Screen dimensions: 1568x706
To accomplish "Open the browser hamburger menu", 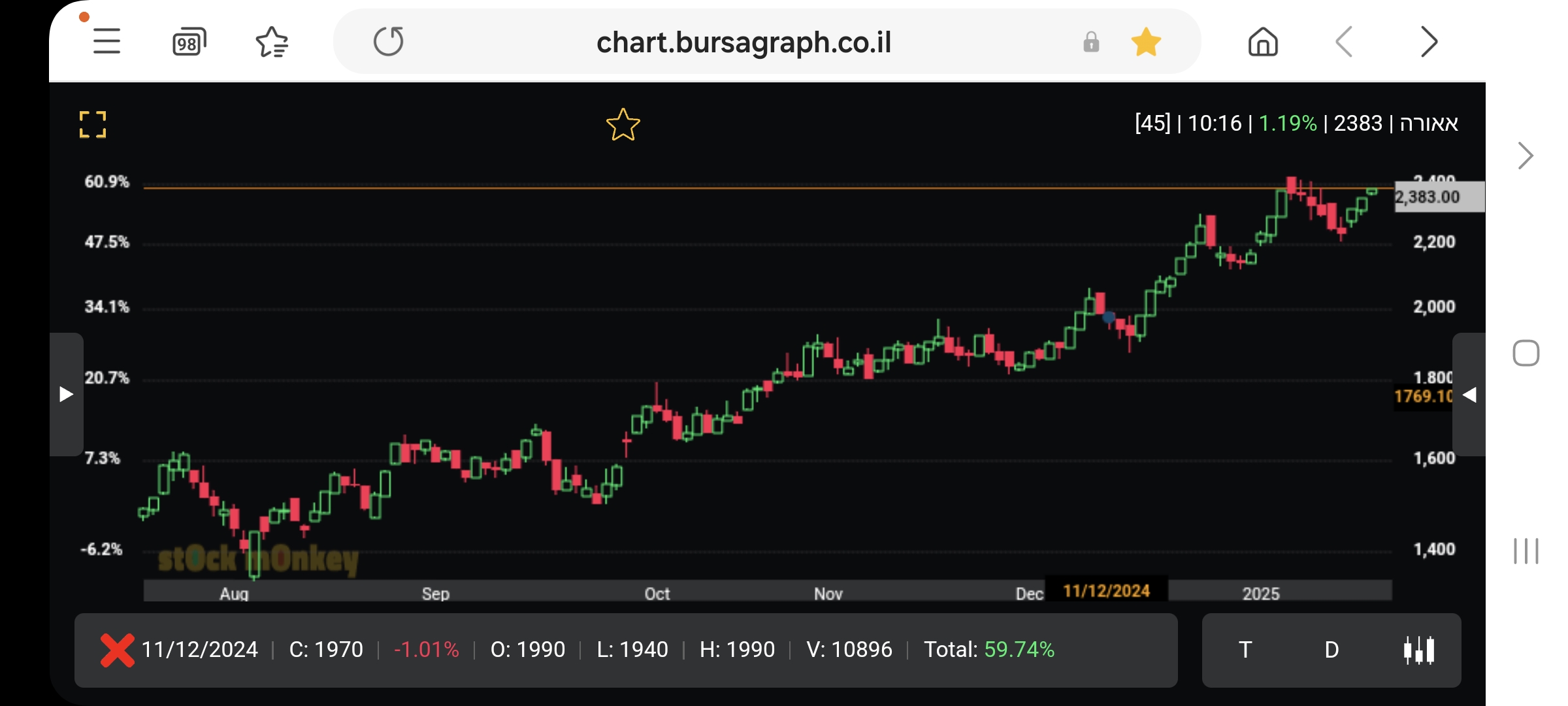I will (106, 42).
